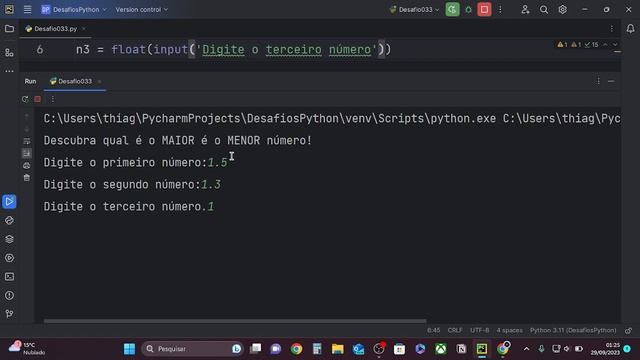This screenshot has width=640, height=360.
Task: Click the rerun icon in the Run panel
Action: pyautogui.click(x=25, y=99)
